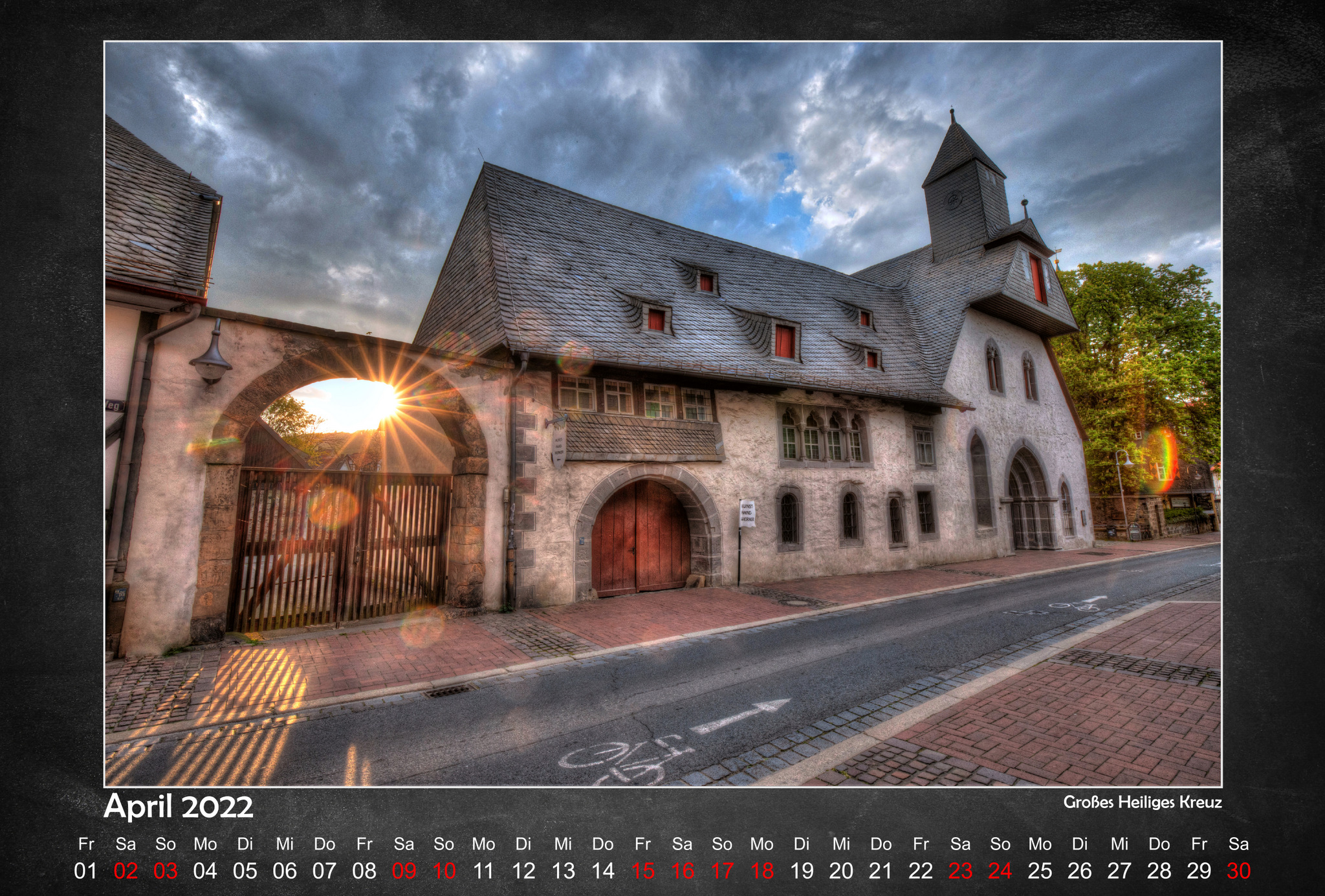Screen dimensions: 1325x896
Task: Select date 27 under Mi
Action: point(1119,871)
